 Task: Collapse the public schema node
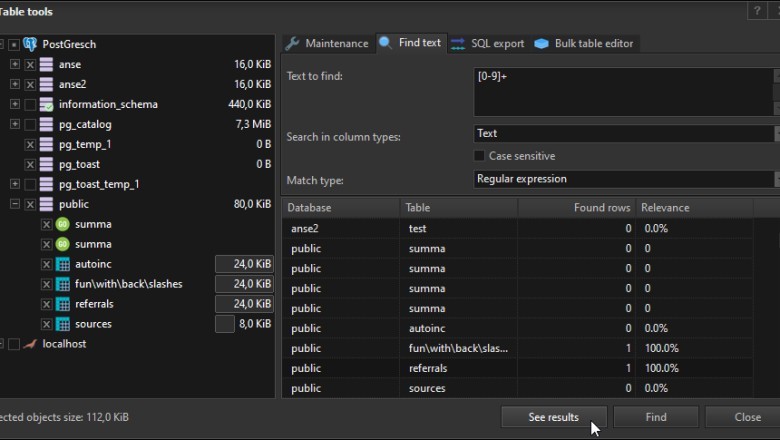click(x=15, y=204)
